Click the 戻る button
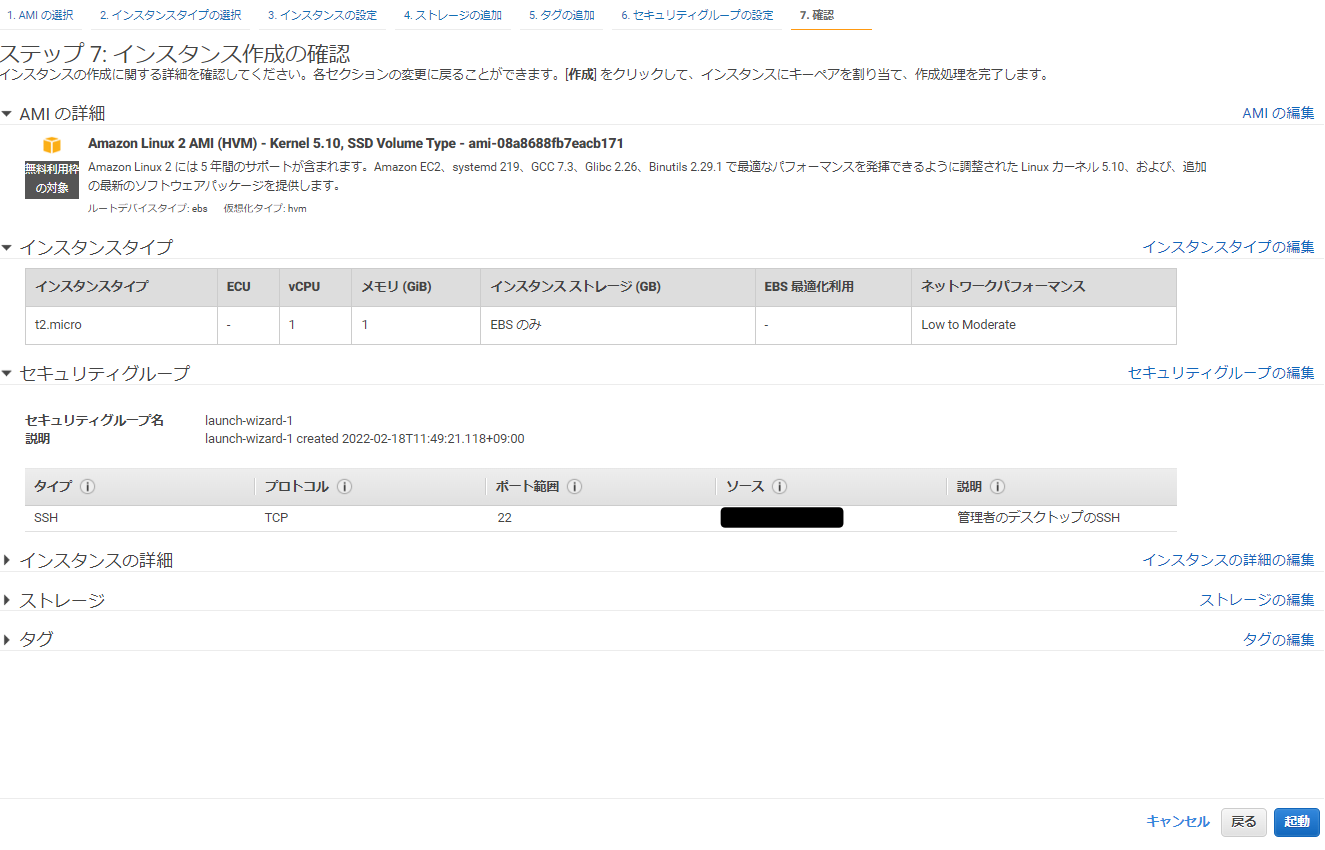The height and width of the screenshot is (850, 1325). pos(1244,822)
